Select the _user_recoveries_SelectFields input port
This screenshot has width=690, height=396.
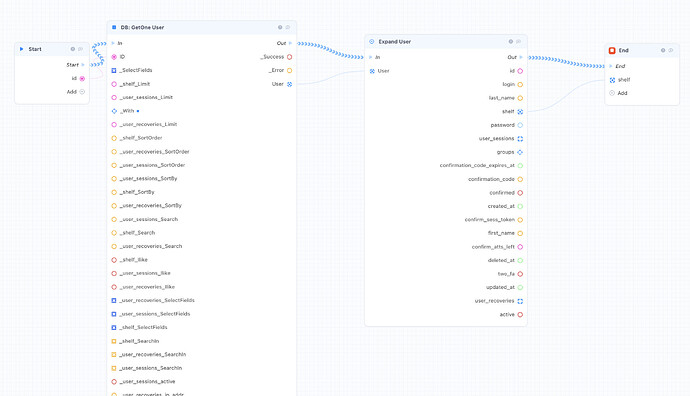point(114,301)
